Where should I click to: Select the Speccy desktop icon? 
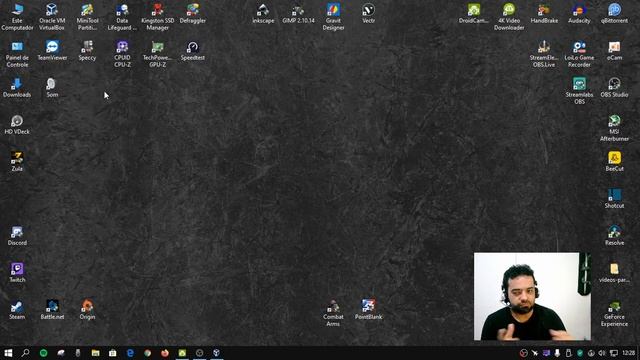[87, 51]
